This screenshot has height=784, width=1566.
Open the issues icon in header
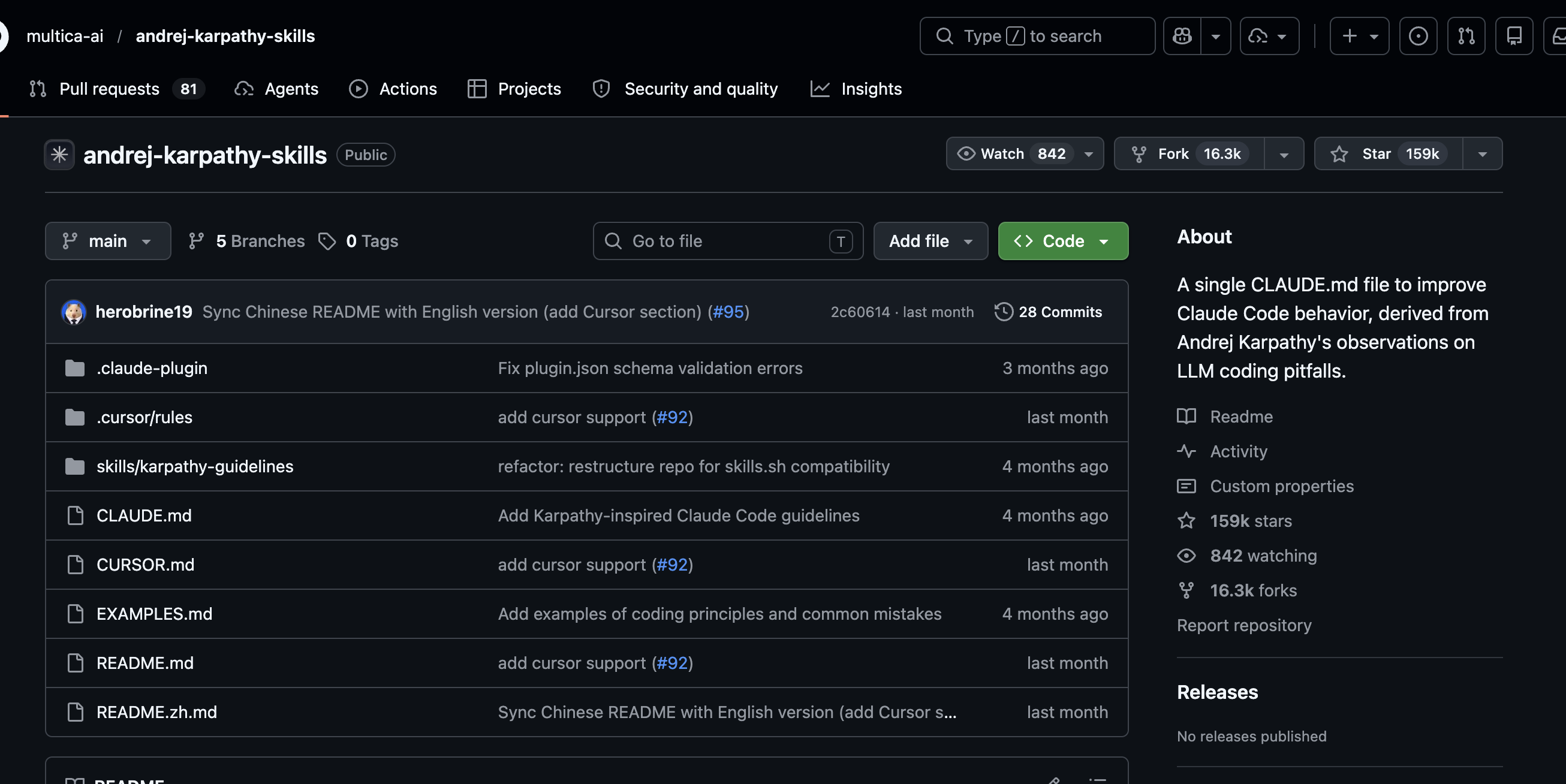pos(1419,37)
